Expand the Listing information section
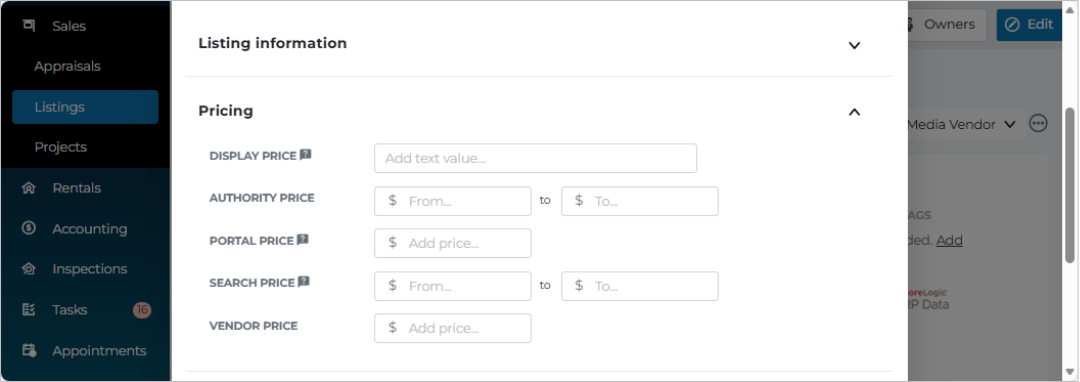The width and height of the screenshot is (1080, 382). point(854,45)
